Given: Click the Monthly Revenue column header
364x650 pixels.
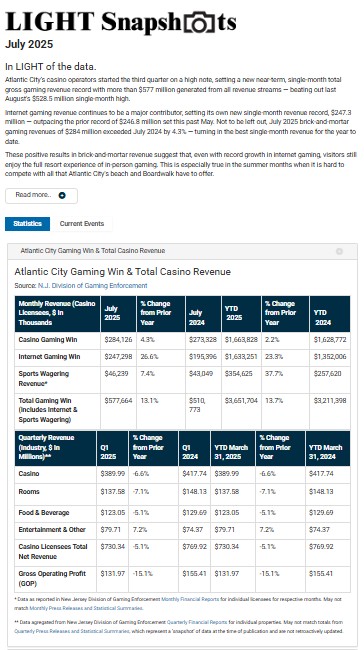Looking at the screenshot, I should click(x=57, y=313).
